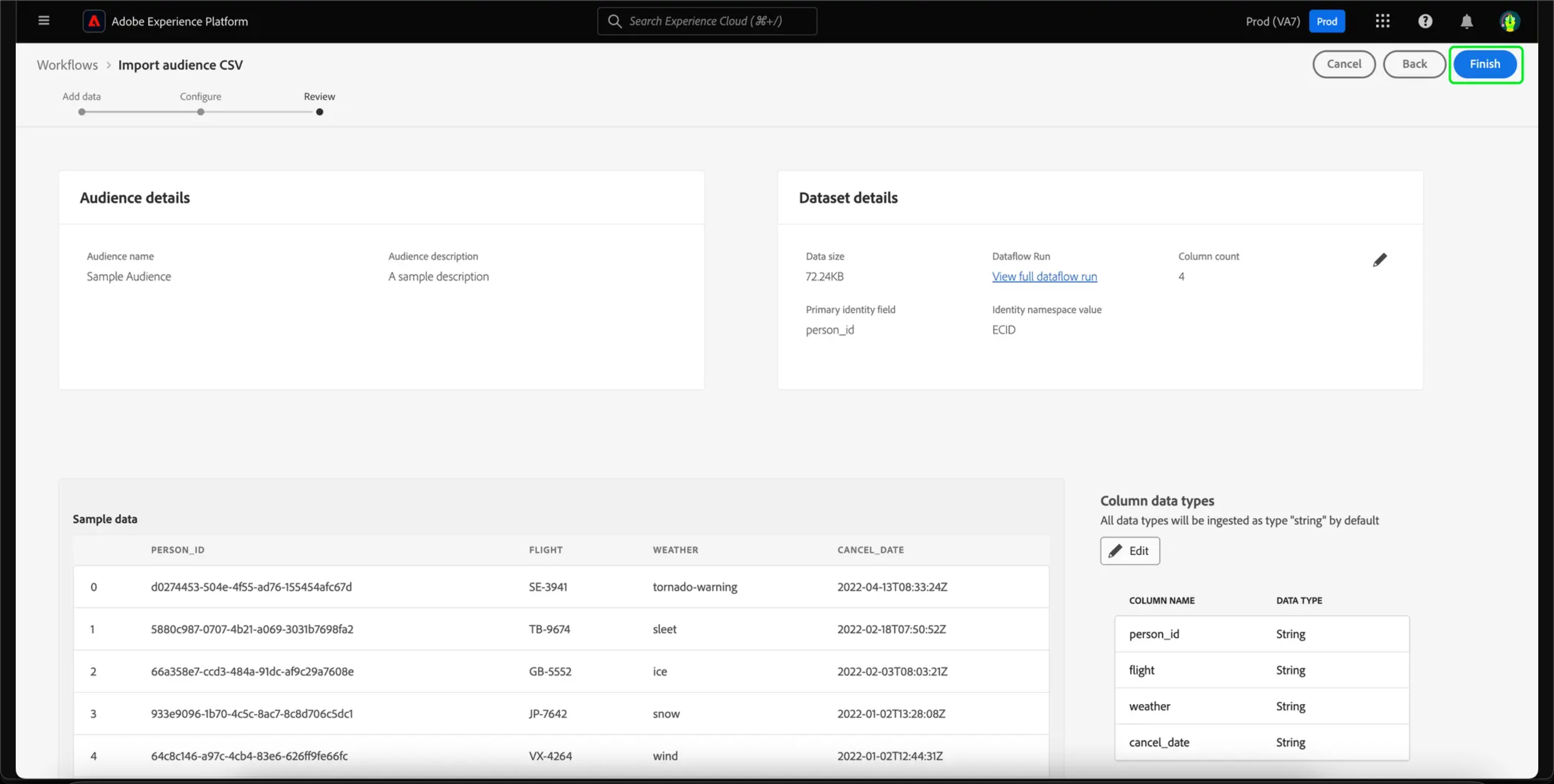Click the Prod sandbox badge

click(1326, 21)
